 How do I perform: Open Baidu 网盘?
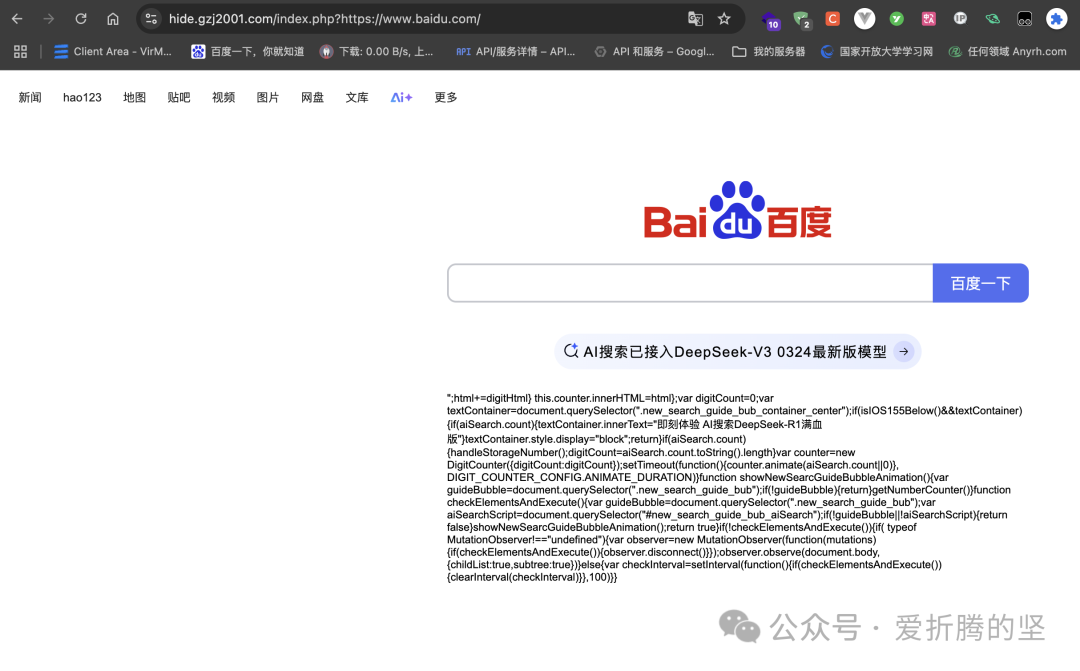coord(312,98)
